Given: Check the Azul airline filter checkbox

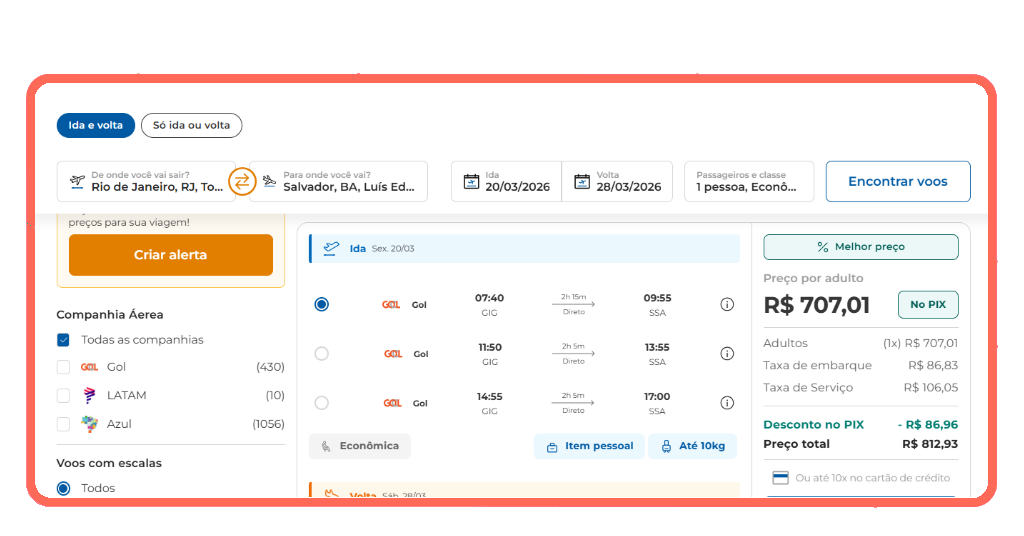Looking at the screenshot, I should point(63,424).
